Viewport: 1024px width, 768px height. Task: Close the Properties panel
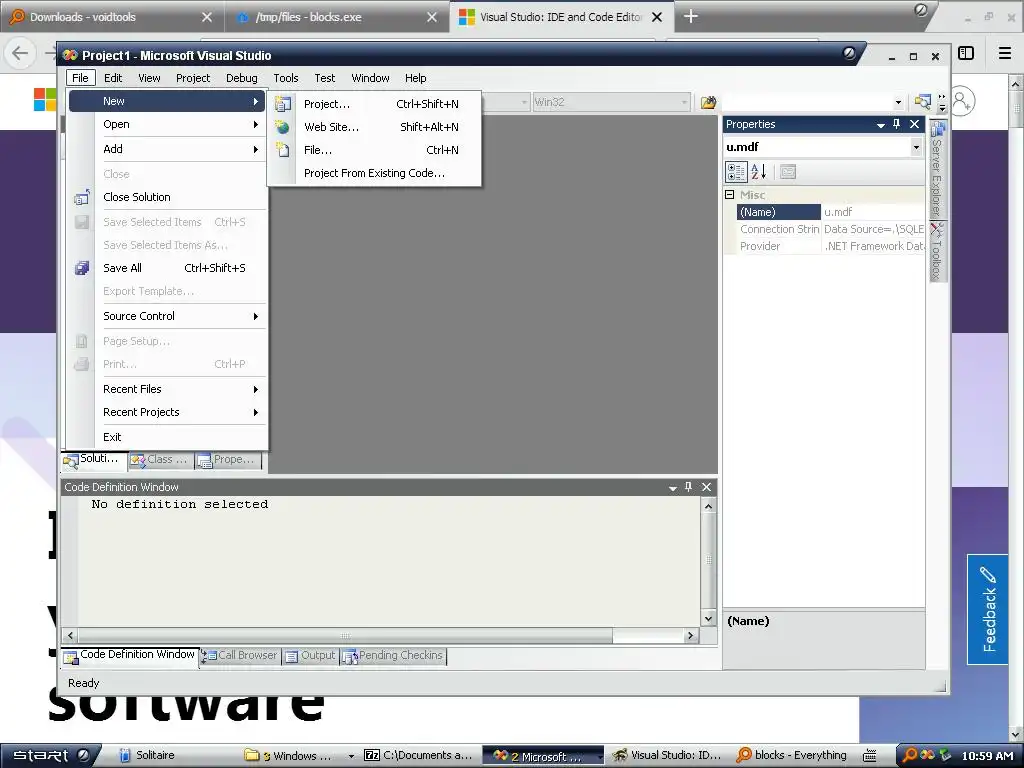point(915,124)
